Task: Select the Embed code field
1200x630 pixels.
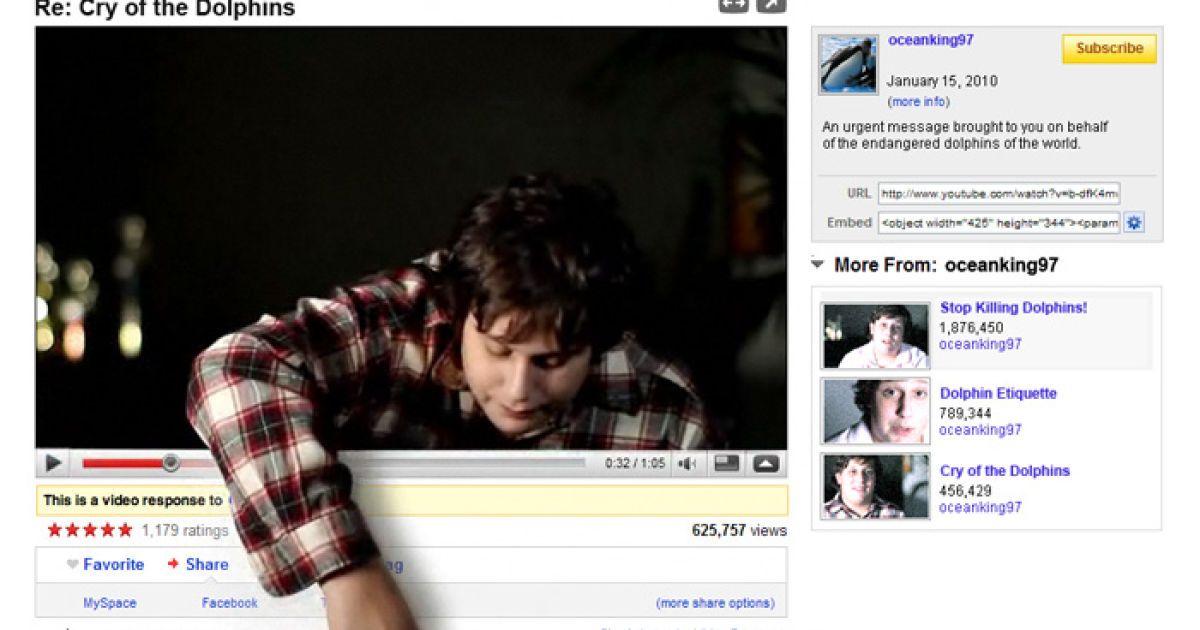Action: click(999, 223)
